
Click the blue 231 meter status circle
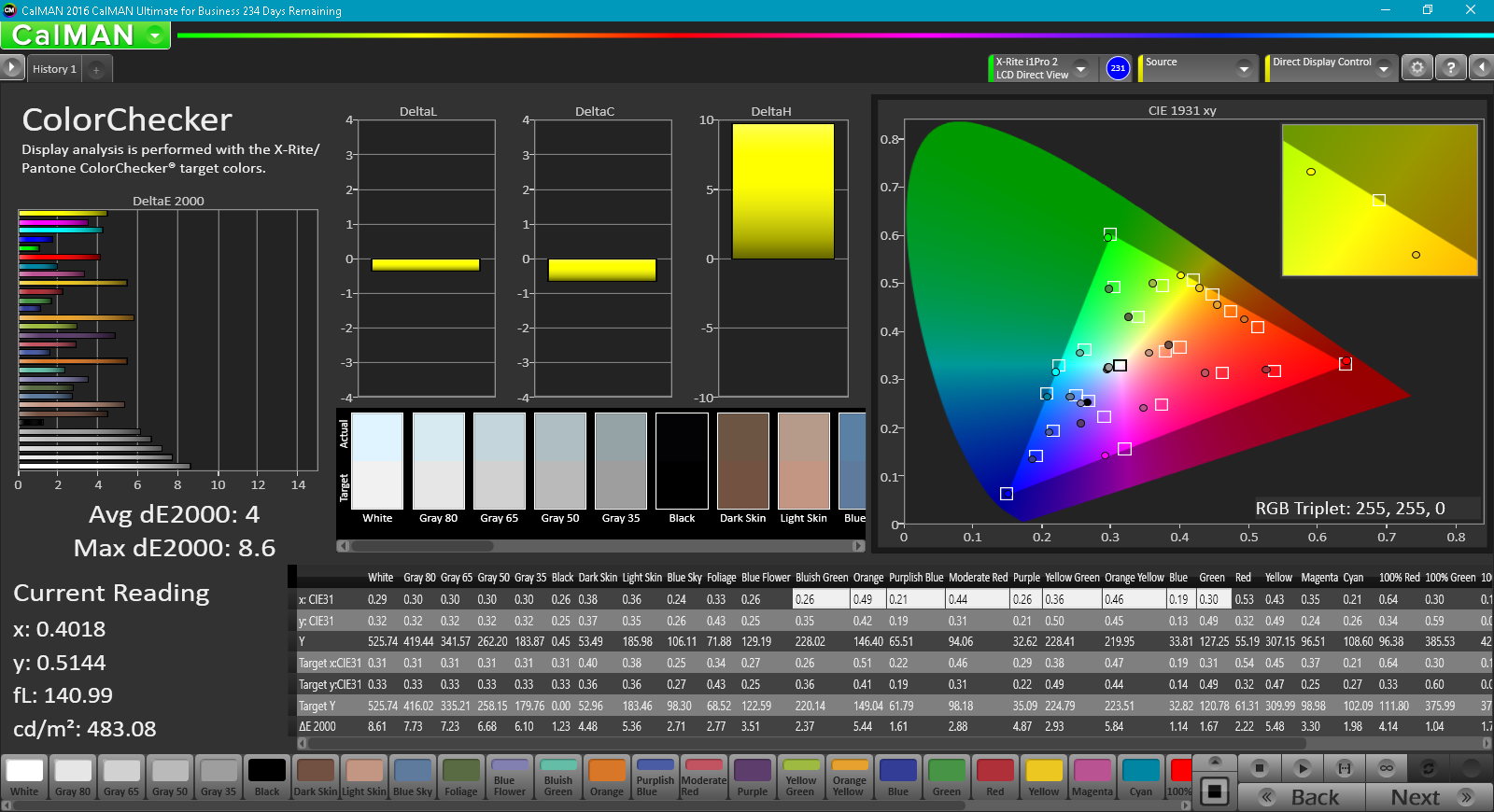[1118, 68]
